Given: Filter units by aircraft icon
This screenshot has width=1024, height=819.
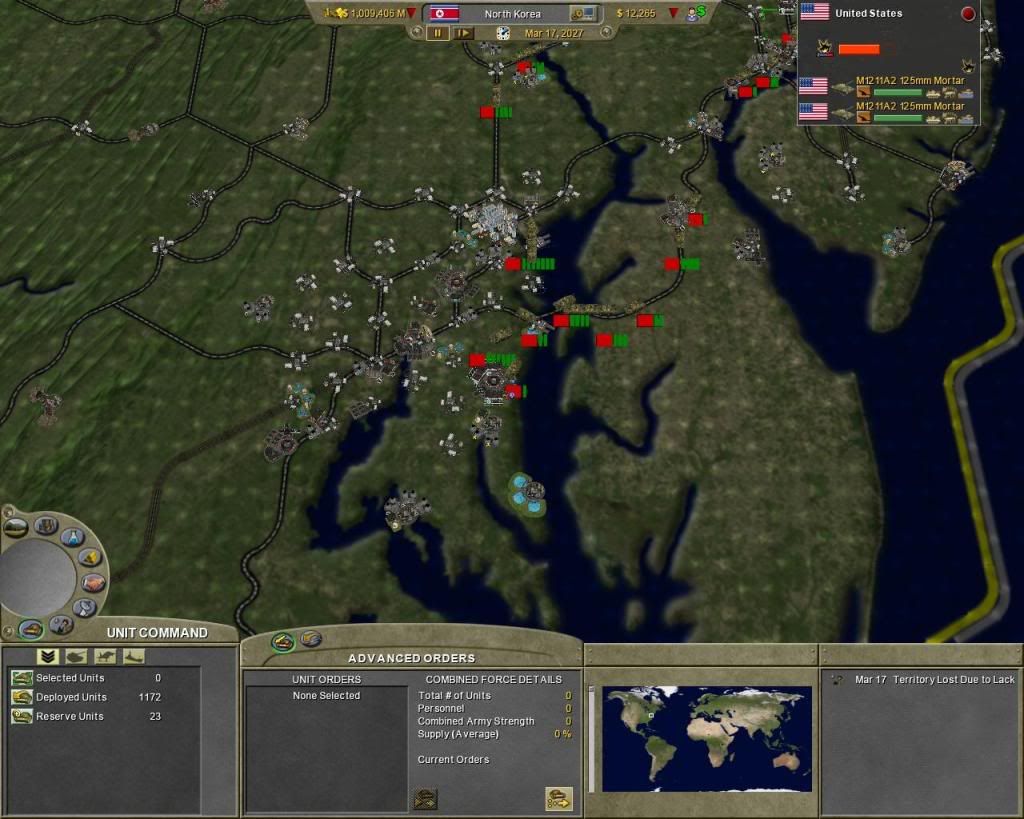Looking at the screenshot, I should click(x=105, y=656).
